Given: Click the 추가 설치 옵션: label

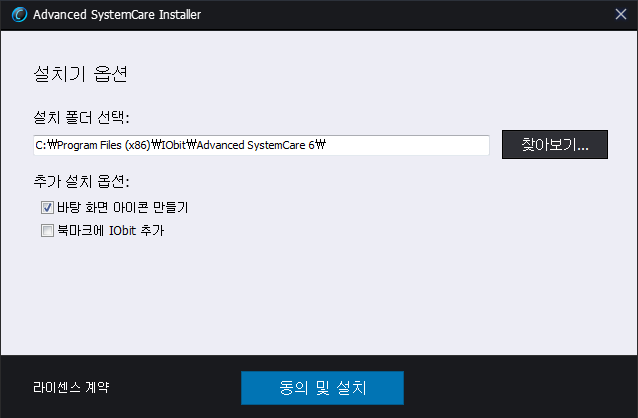Looking at the screenshot, I should click(81, 181).
